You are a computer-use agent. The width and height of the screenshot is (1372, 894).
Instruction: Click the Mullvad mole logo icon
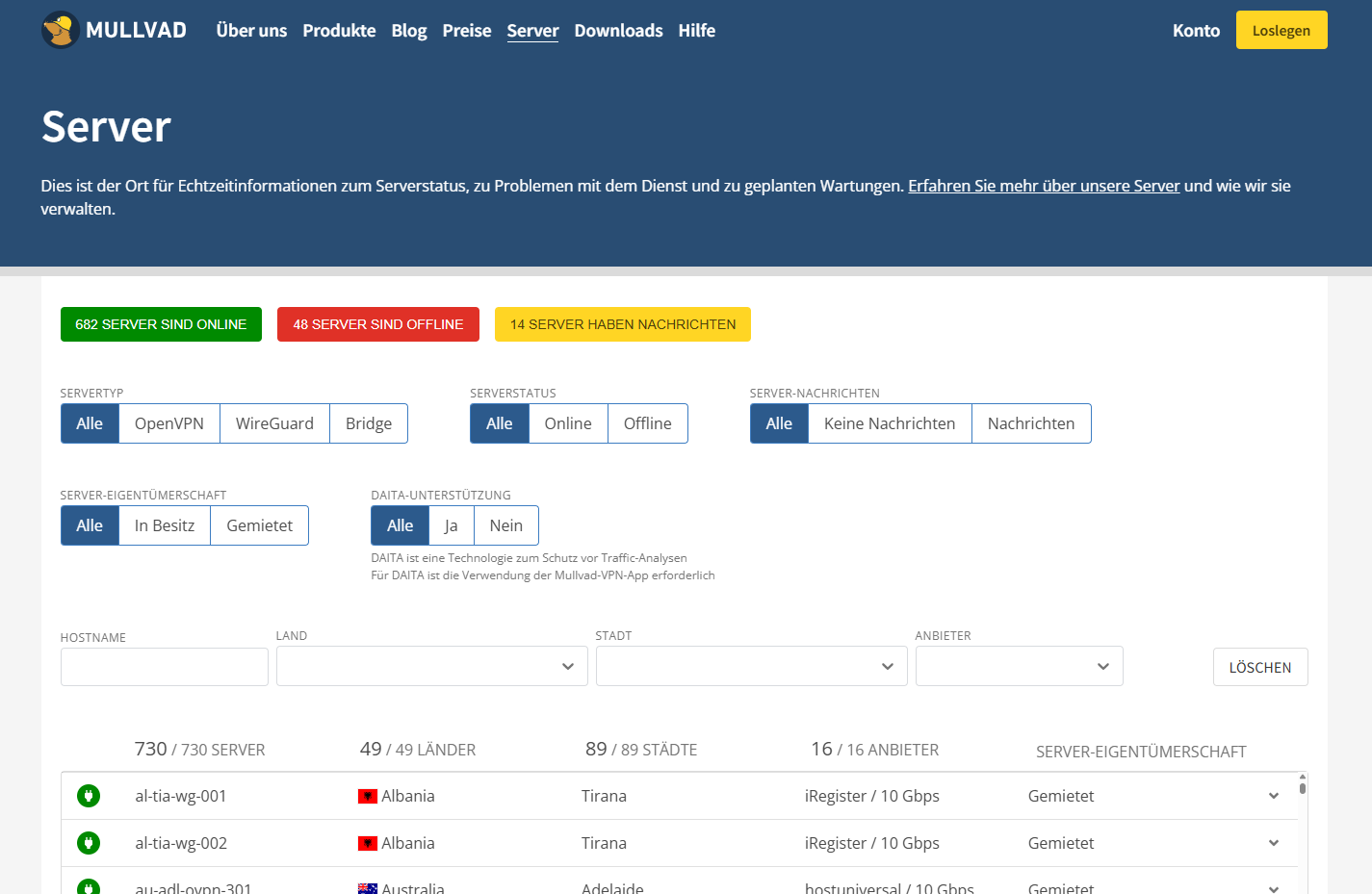click(x=60, y=30)
